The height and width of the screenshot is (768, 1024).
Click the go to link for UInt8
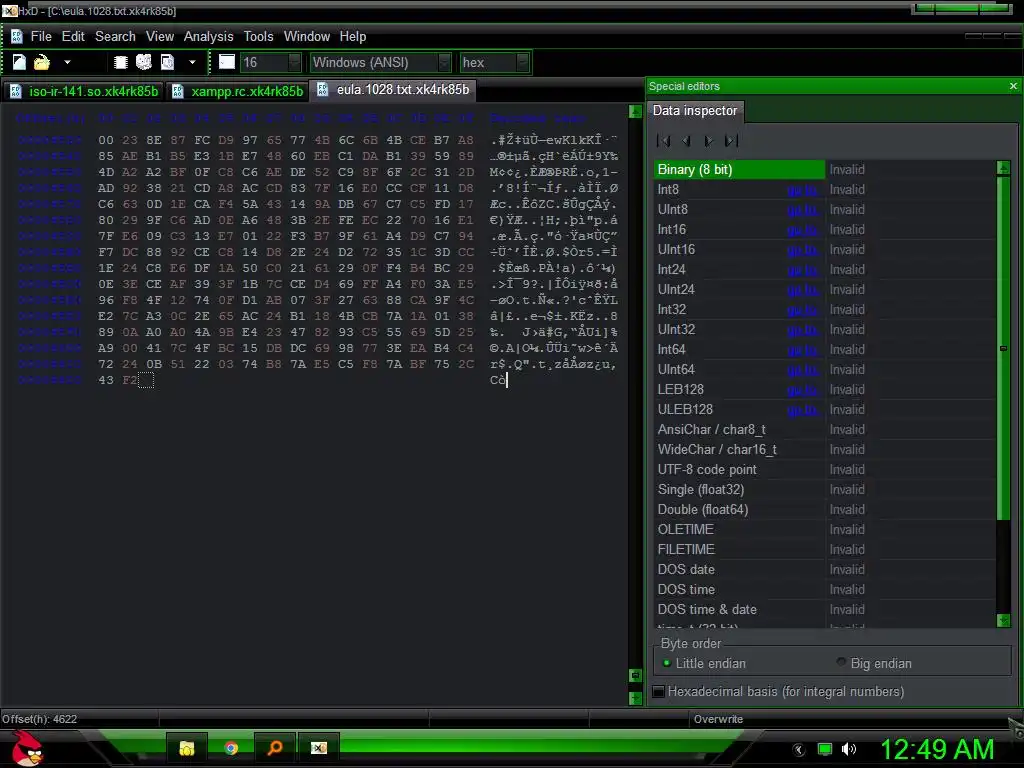point(802,210)
